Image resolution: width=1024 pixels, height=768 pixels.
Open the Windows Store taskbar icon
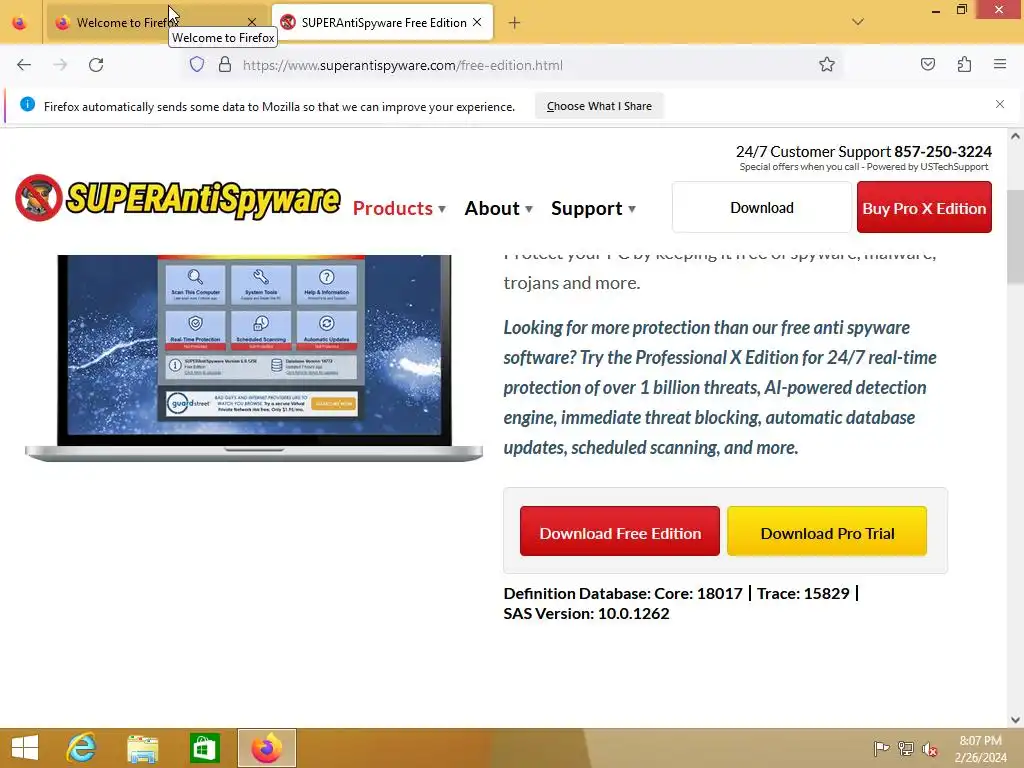[x=204, y=748]
